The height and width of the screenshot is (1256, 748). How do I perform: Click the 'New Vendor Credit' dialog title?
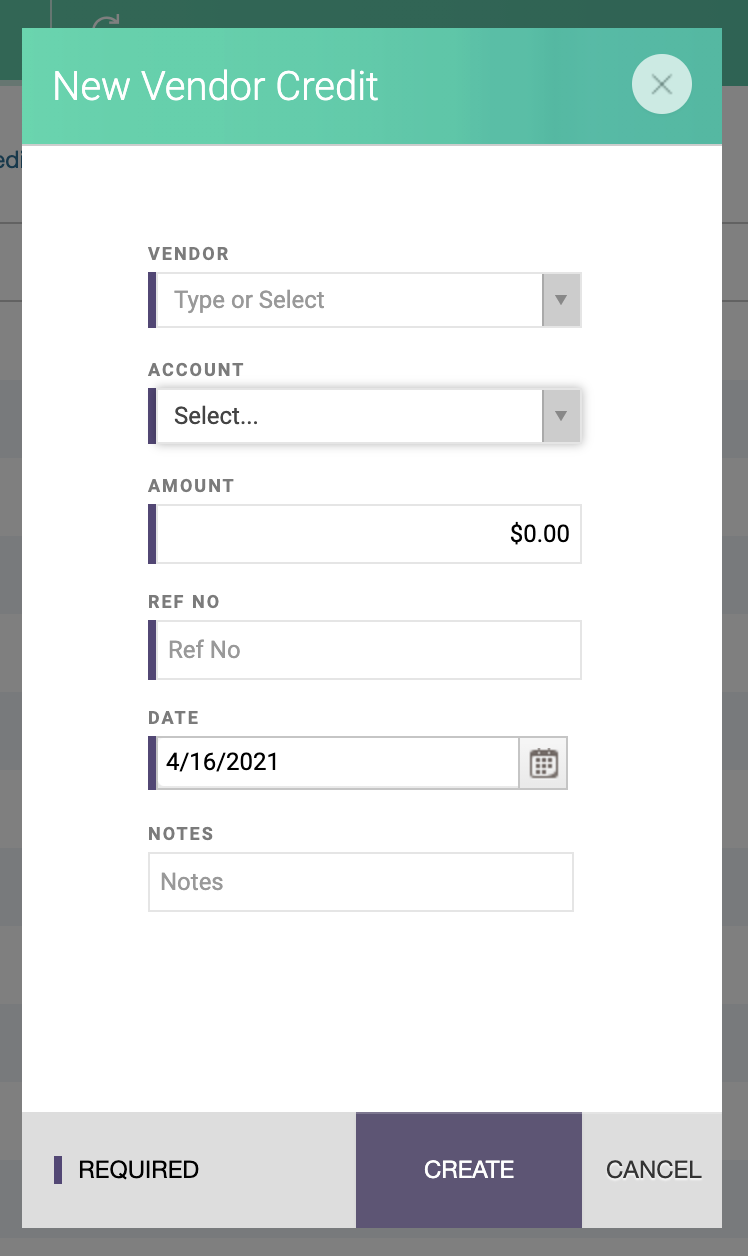[216, 86]
